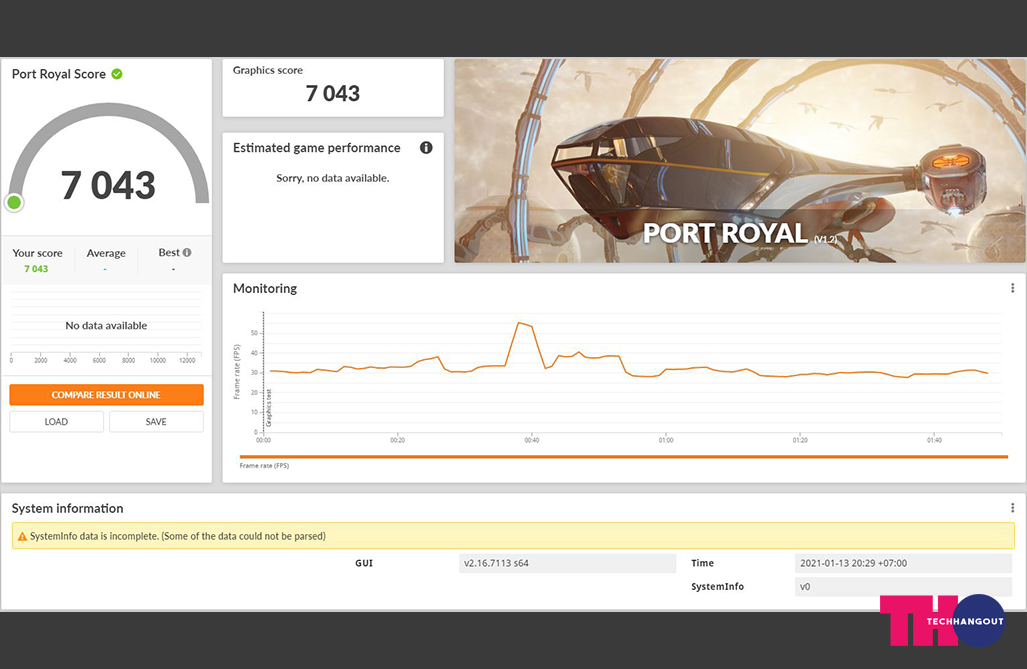This screenshot has width=1027, height=669.
Task: Click the System information heading
Action: pyautogui.click(x=67, y=508)
